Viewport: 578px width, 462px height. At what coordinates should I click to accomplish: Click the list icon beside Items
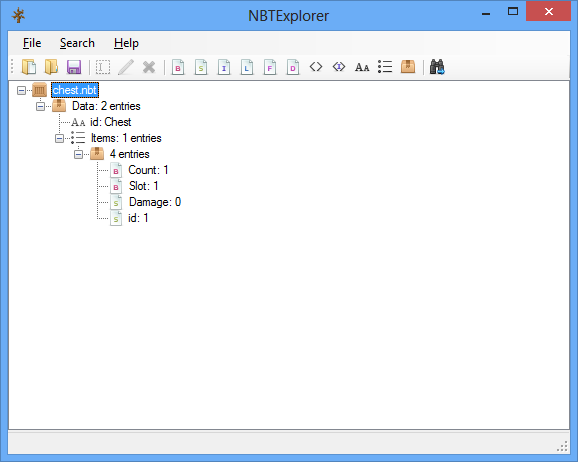[x=78, y=138]
